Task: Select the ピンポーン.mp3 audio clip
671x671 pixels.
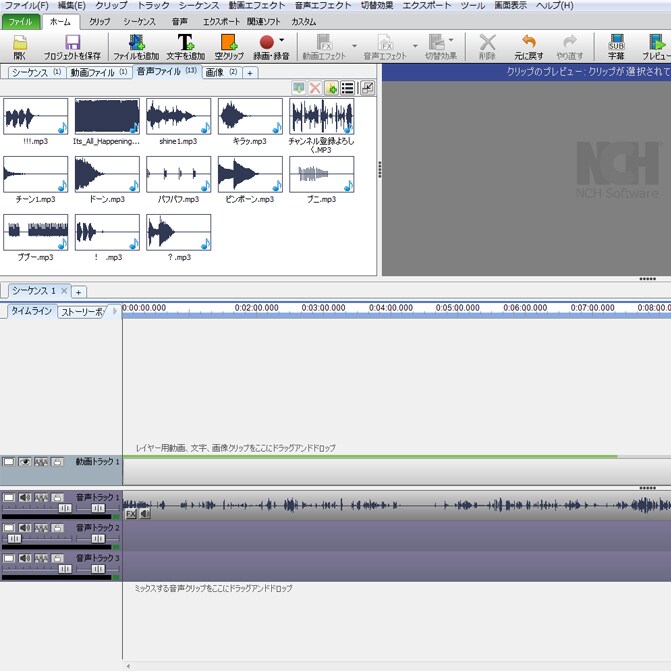Action: (250, 174)
